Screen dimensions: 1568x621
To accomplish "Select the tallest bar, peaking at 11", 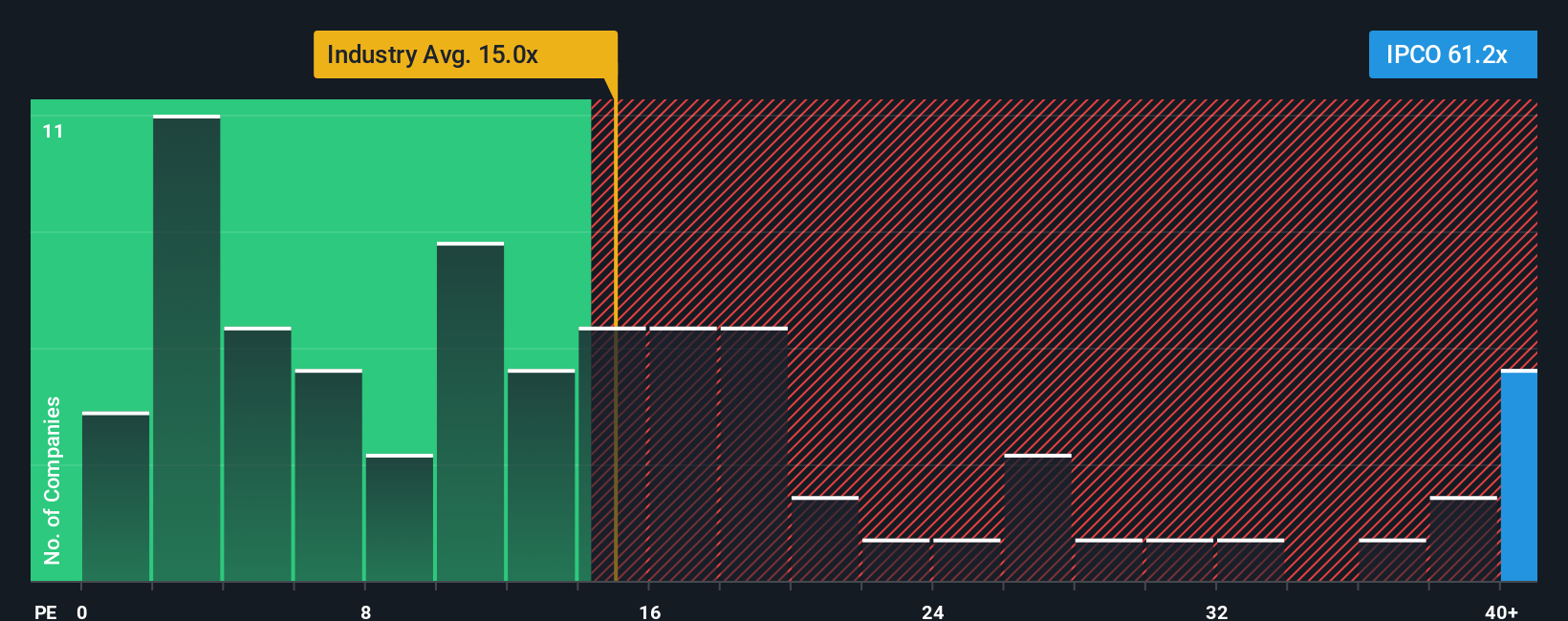I will 186,348.
